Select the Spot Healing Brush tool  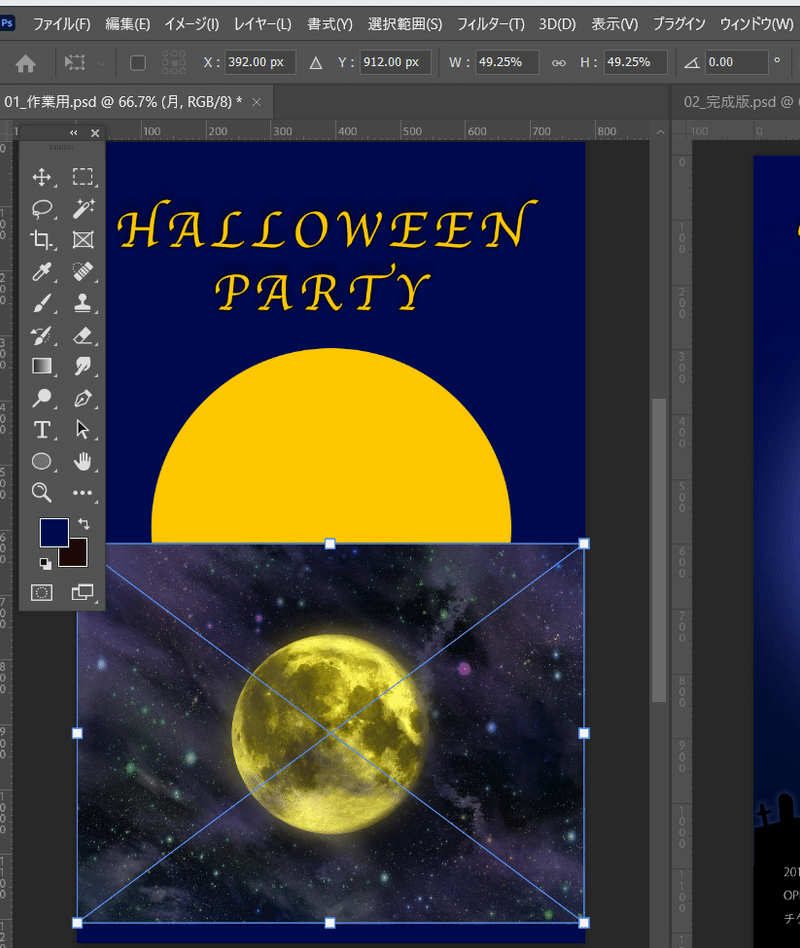[x=83, y=271]
